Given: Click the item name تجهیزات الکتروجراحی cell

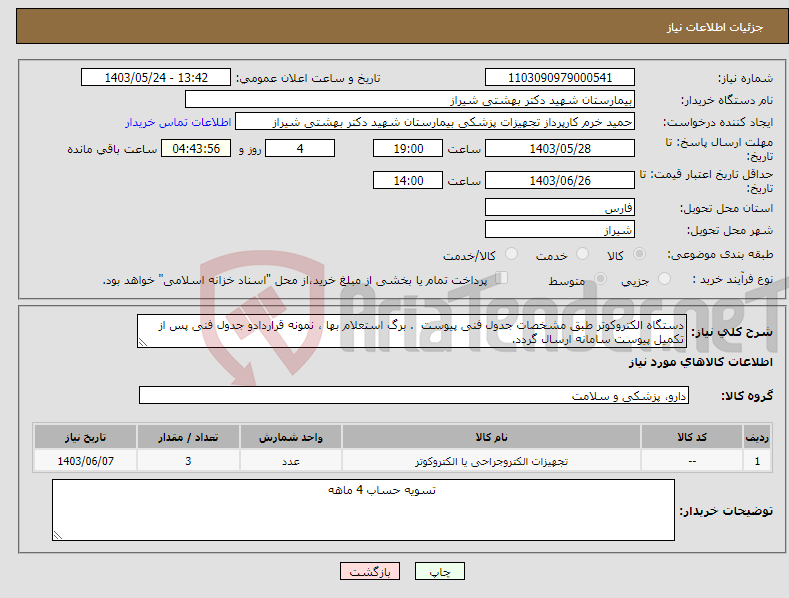Looking at the screenshot, I should coord(491,461).
